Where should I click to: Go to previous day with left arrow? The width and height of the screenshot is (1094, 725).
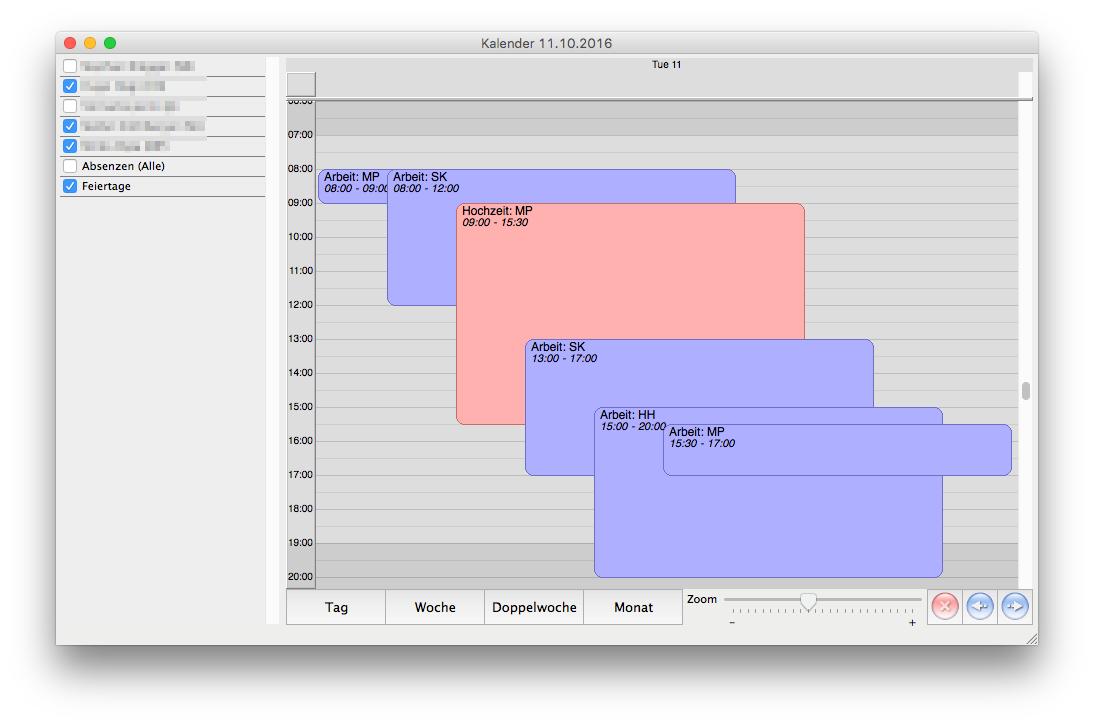click(x=980, y=607)
